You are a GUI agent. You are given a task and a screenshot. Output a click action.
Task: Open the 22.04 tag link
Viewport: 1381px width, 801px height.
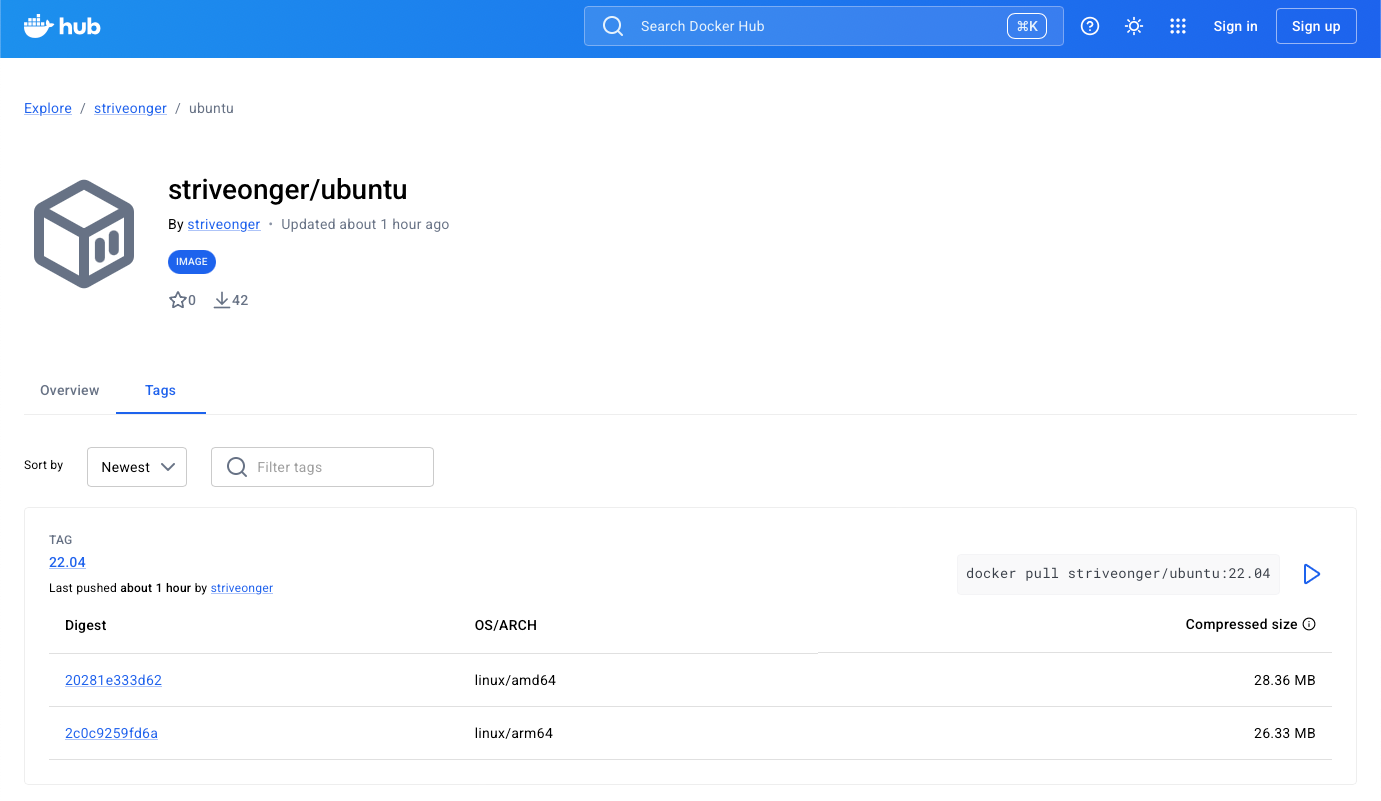click(x=67, y=562)
